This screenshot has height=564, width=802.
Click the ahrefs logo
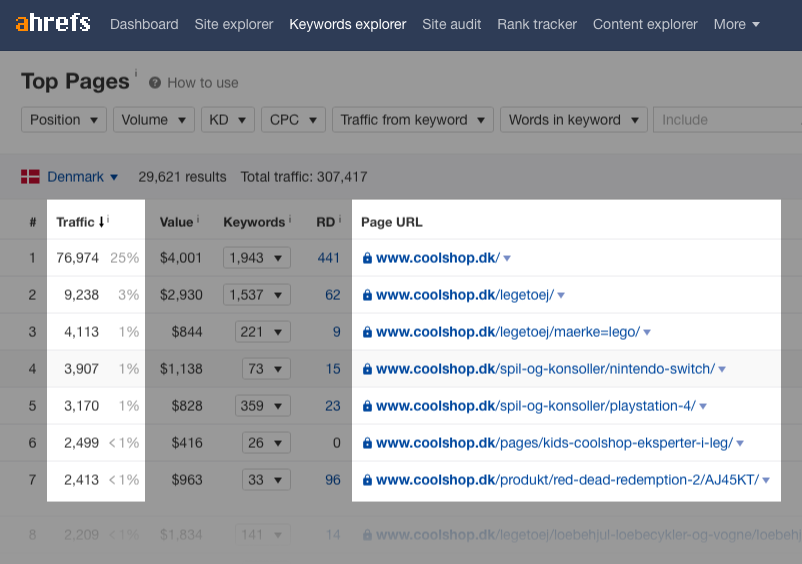(x=53, y=24)
